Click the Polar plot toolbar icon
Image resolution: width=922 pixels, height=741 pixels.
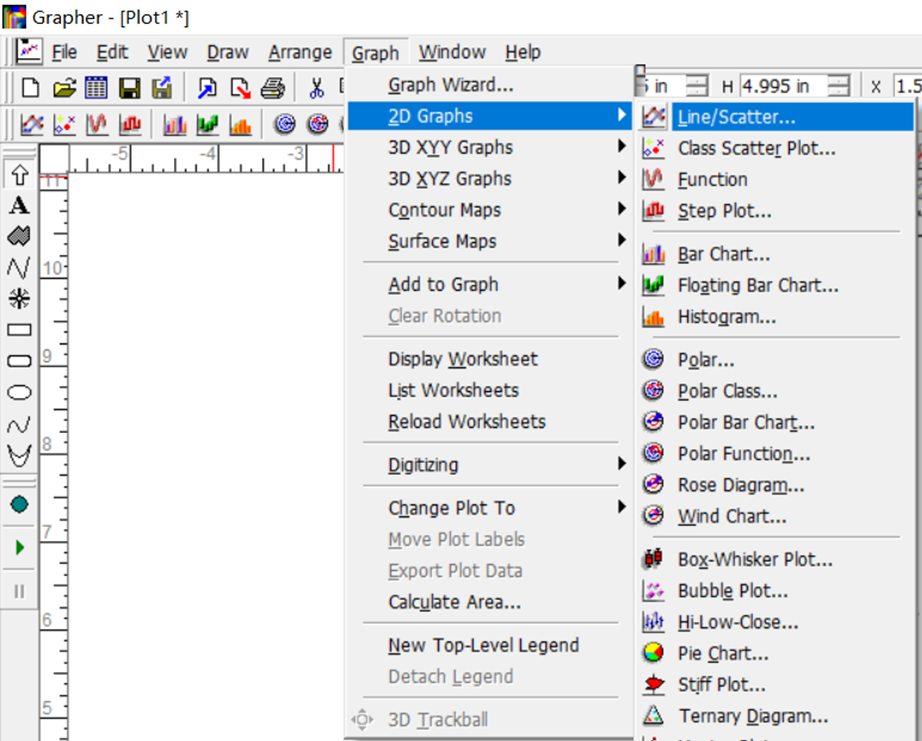(285, 124)
